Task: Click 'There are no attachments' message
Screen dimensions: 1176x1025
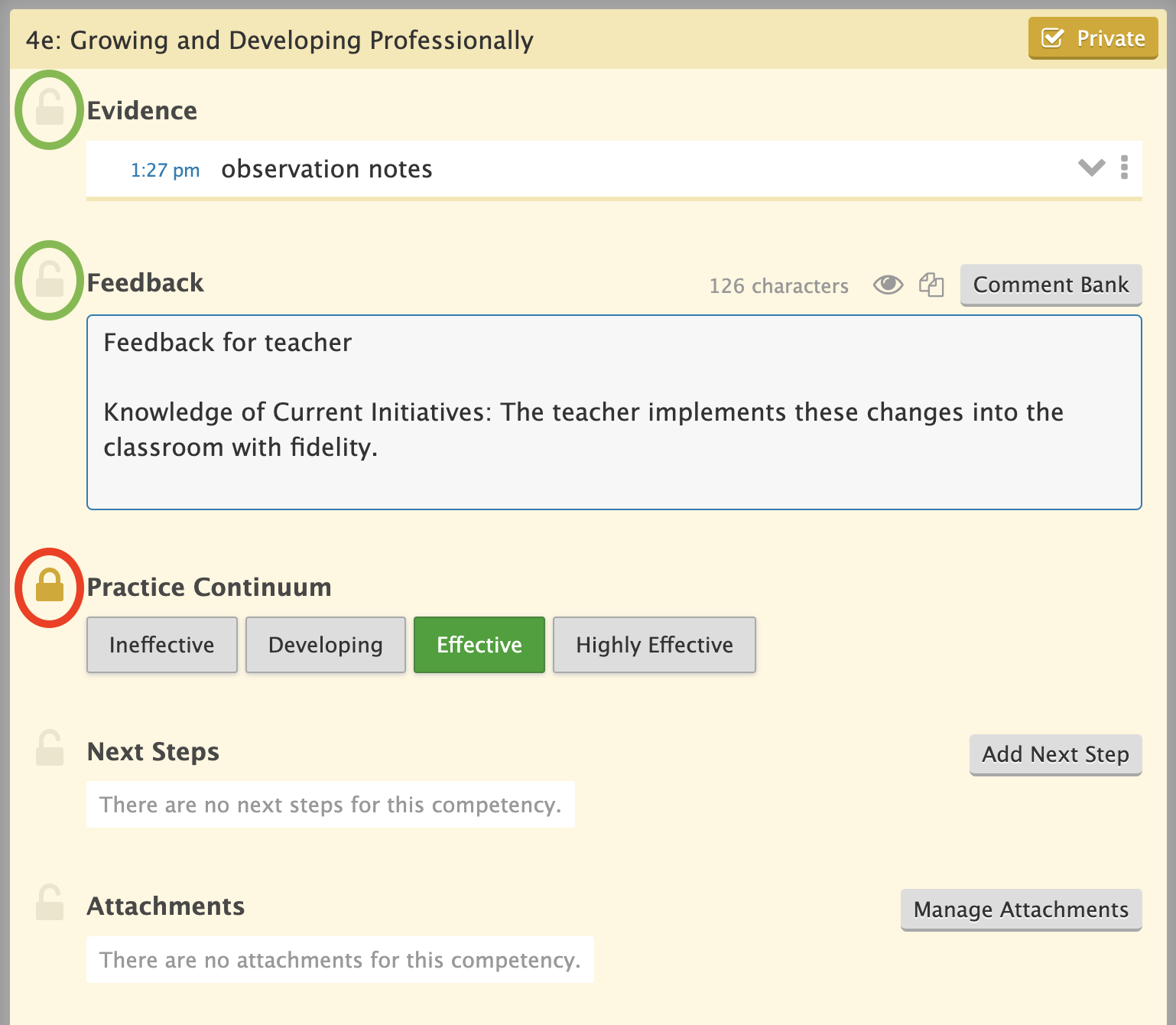Action: point(340,960)
